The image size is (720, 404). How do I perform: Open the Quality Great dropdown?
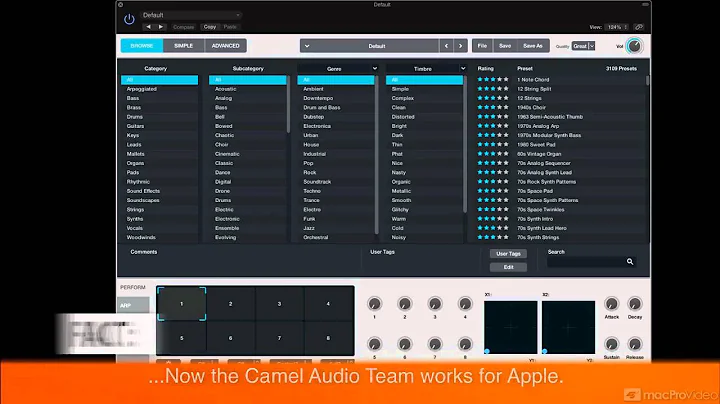[x=583, y=46]
